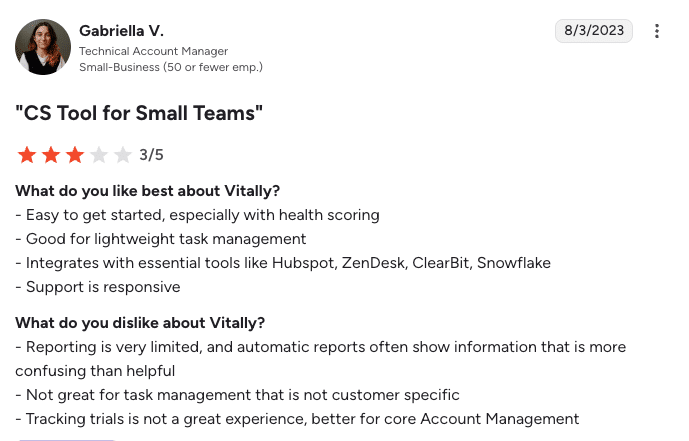Open the "CS Tool for Small Teams" review title
The width and height of the screenshot is (689, 441).
pos(139,113)
